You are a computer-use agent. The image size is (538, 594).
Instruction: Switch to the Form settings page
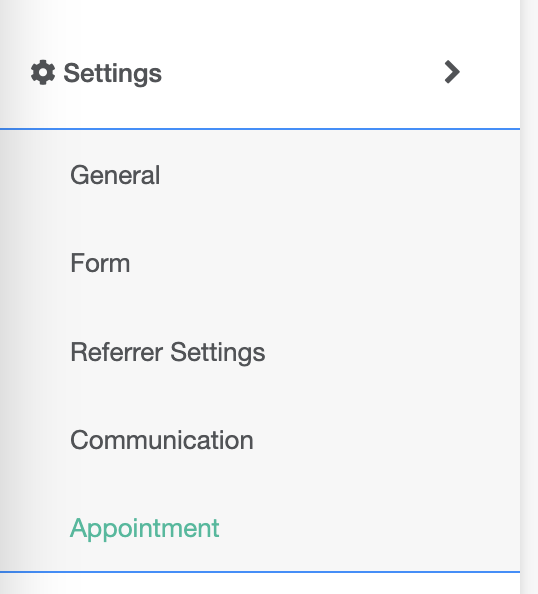click(100, 263)
